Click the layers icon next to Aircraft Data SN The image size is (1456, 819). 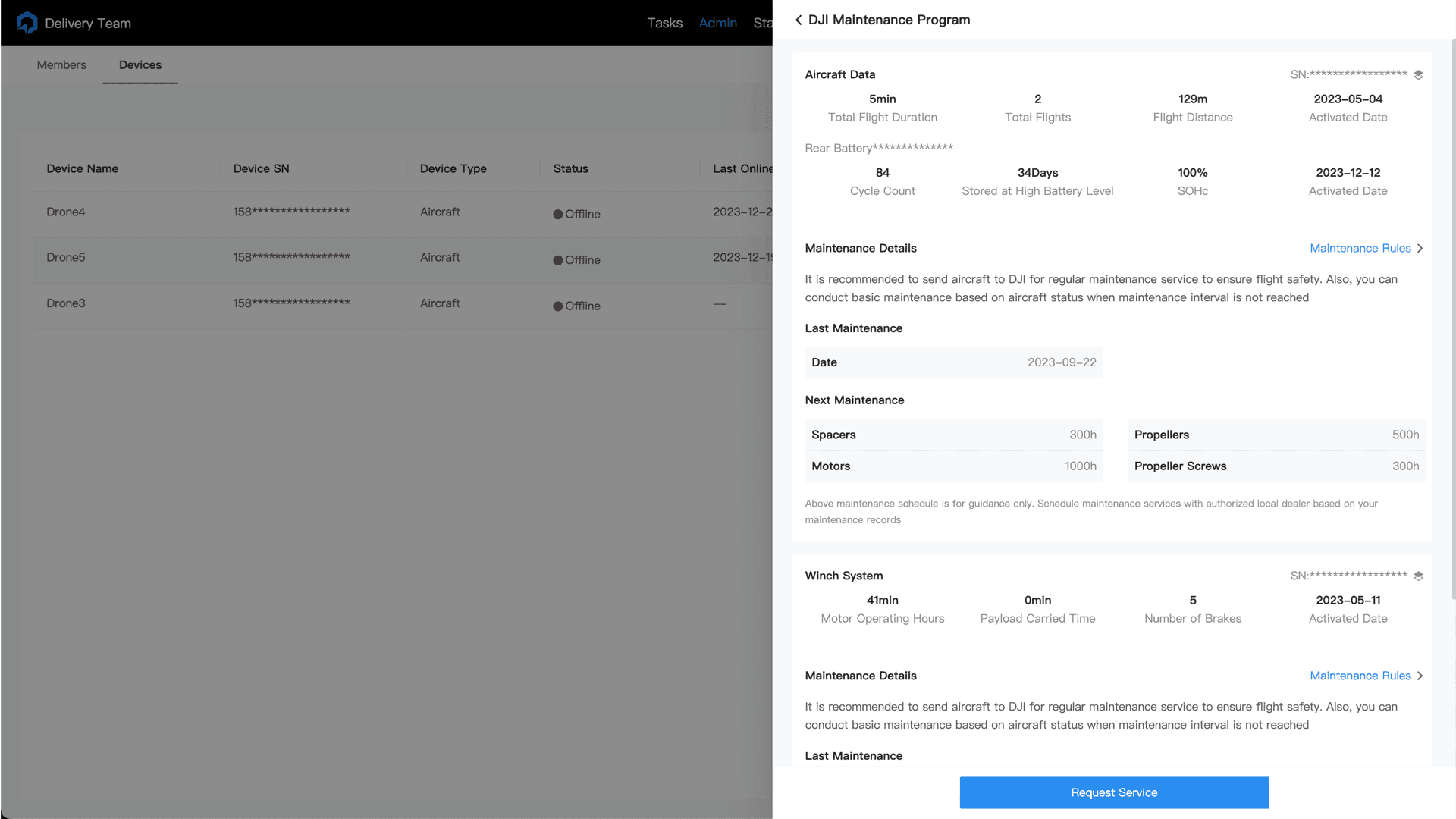pos(1418,74)
